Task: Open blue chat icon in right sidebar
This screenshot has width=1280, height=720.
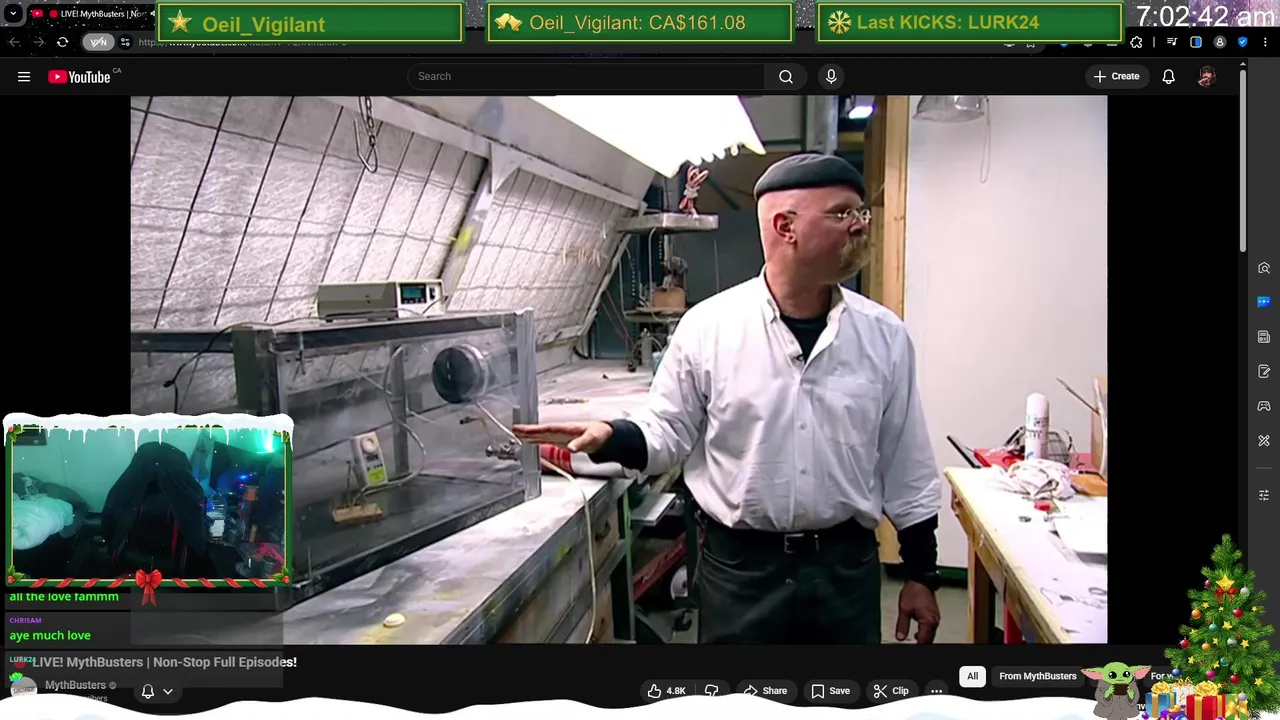Action: click(x=1264, y=302)
